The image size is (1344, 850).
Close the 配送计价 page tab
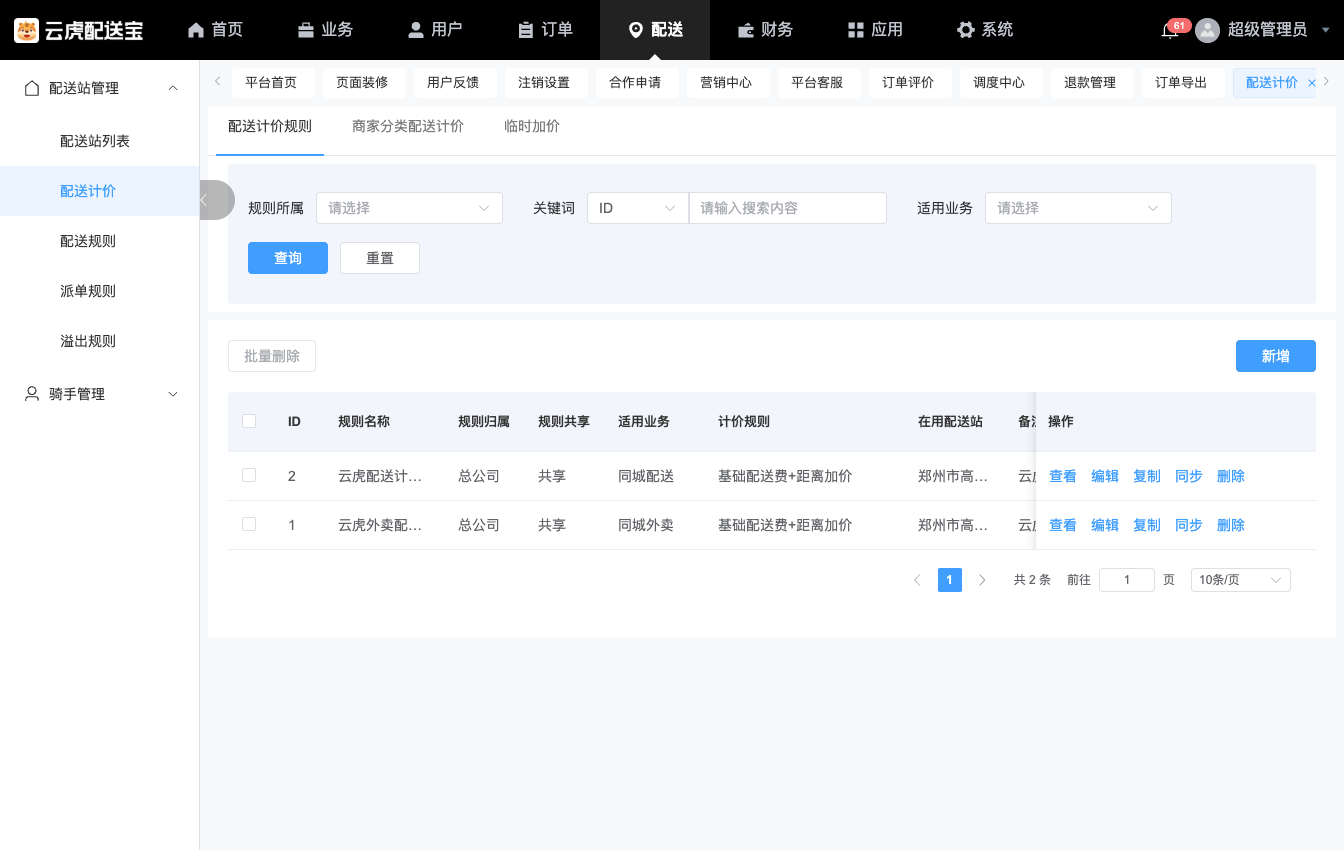click(1312, 83)
